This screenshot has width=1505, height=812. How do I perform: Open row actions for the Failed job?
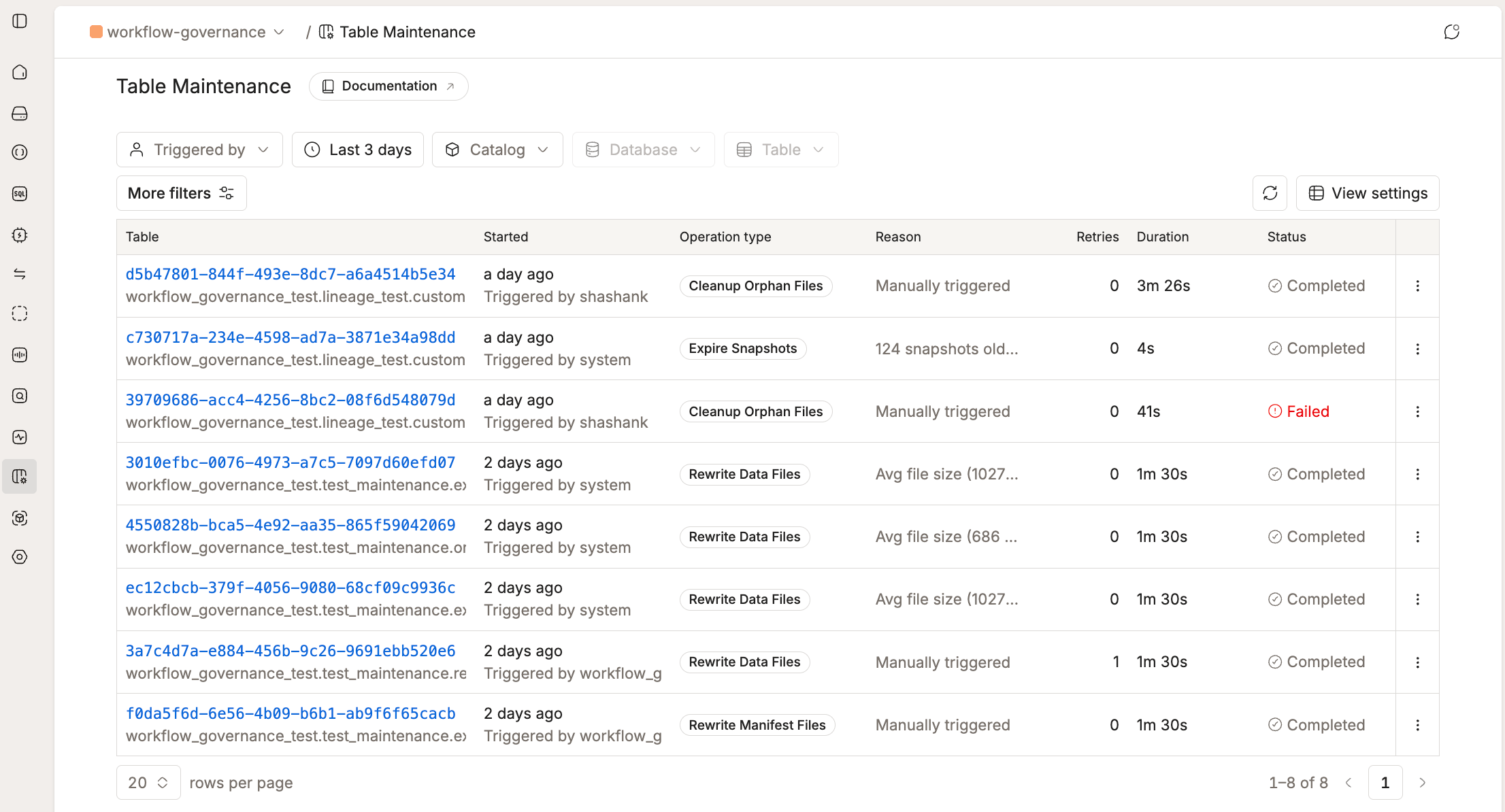[x=1417, y=411]
